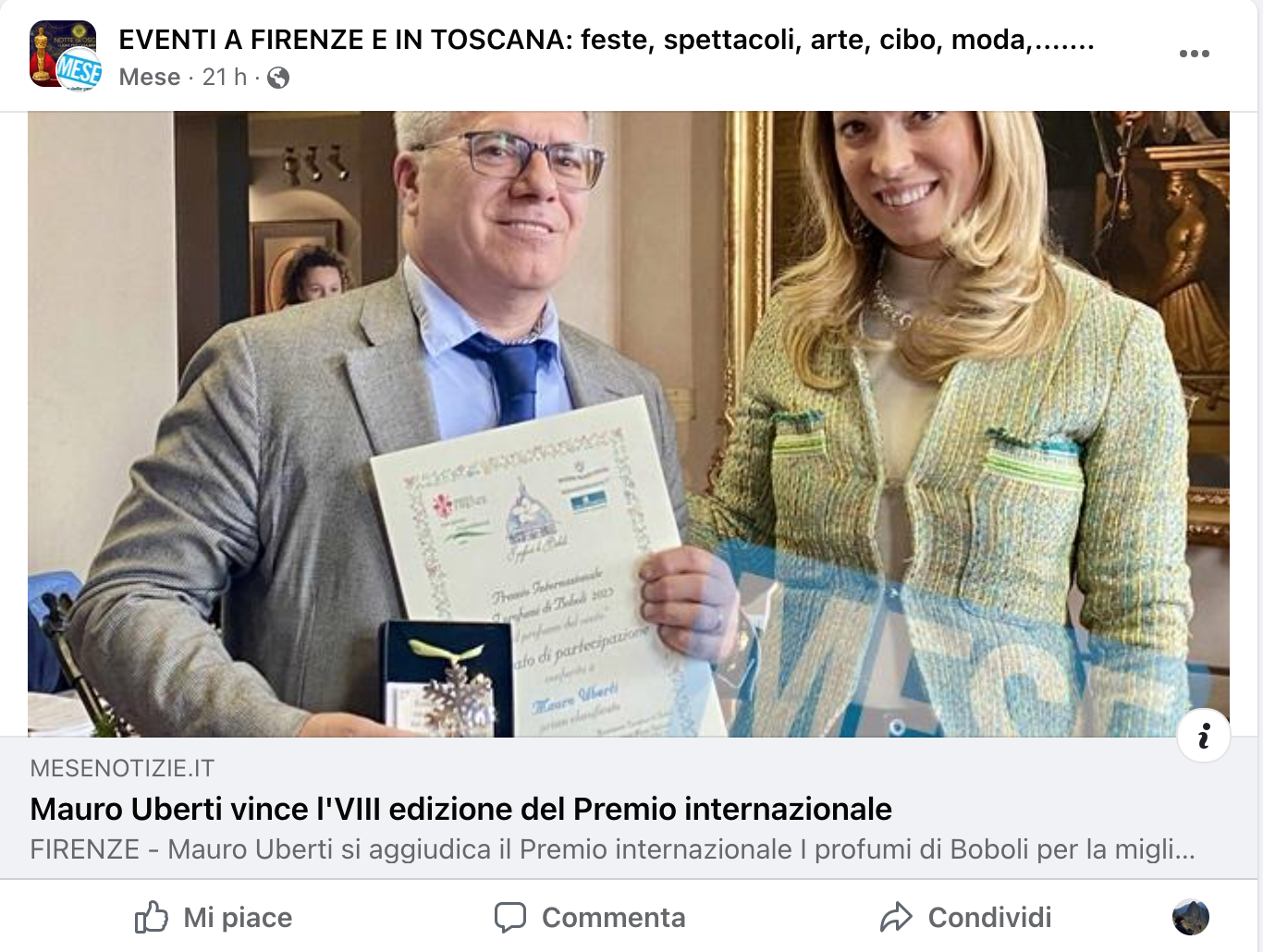Click the thumbs-up Mi piace icon
The width and height of the screenshot is (1263, 952).
pos(152,917)
